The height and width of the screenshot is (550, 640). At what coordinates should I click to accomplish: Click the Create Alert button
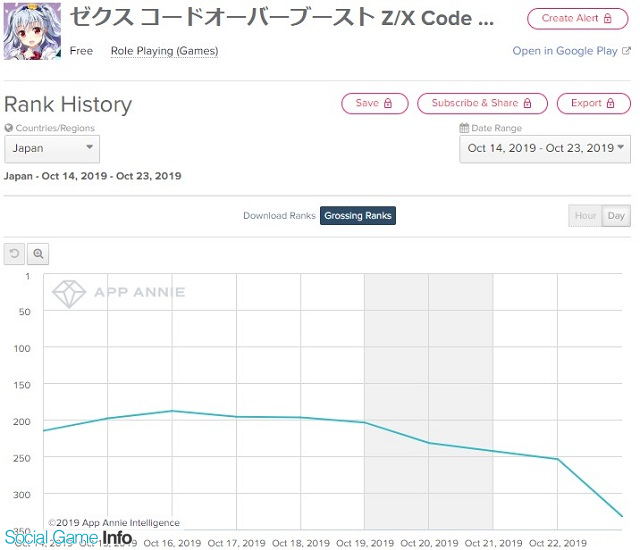coord(578,19)
